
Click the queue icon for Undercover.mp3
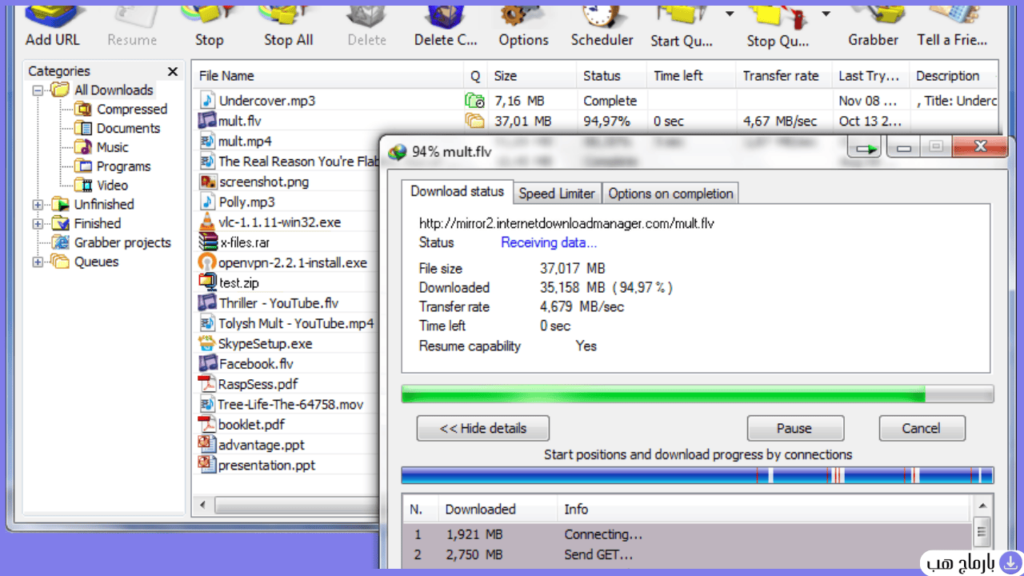coord(475,101)
